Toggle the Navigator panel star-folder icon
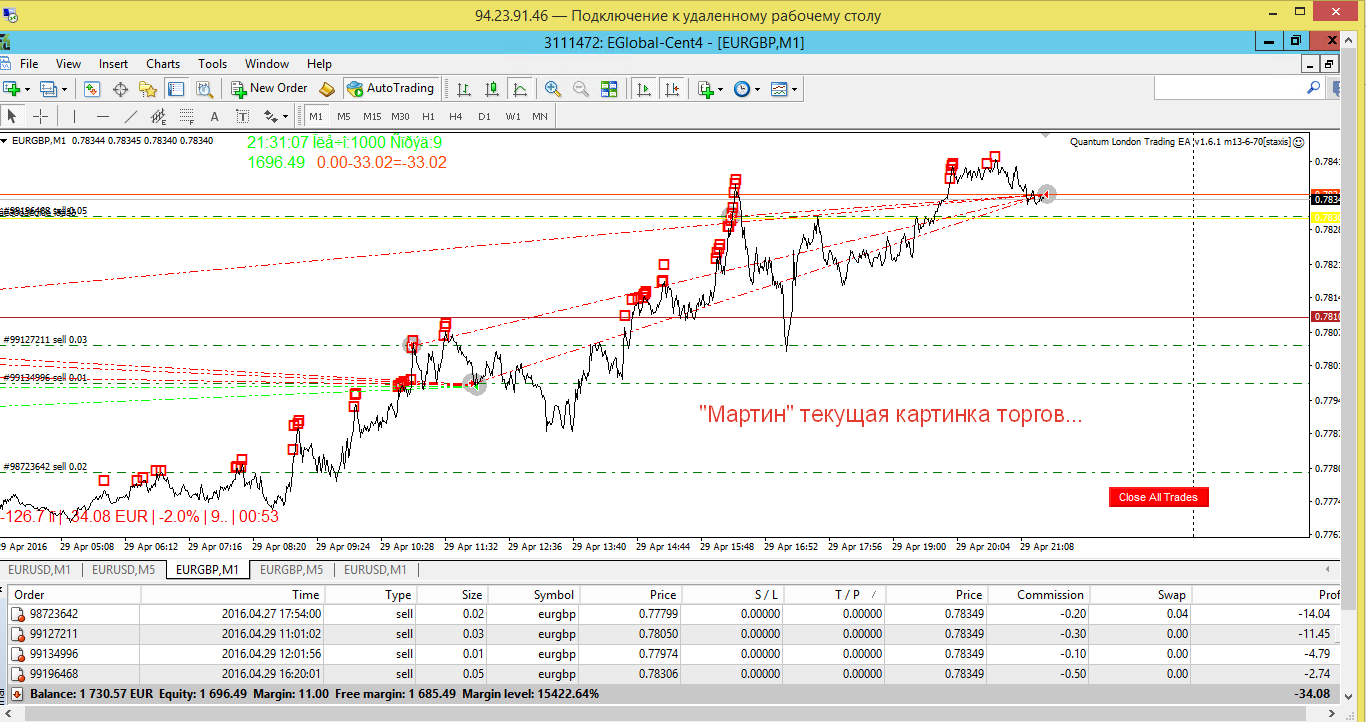The width and height of the screenshot is (1366, 722). coord(148,89)
